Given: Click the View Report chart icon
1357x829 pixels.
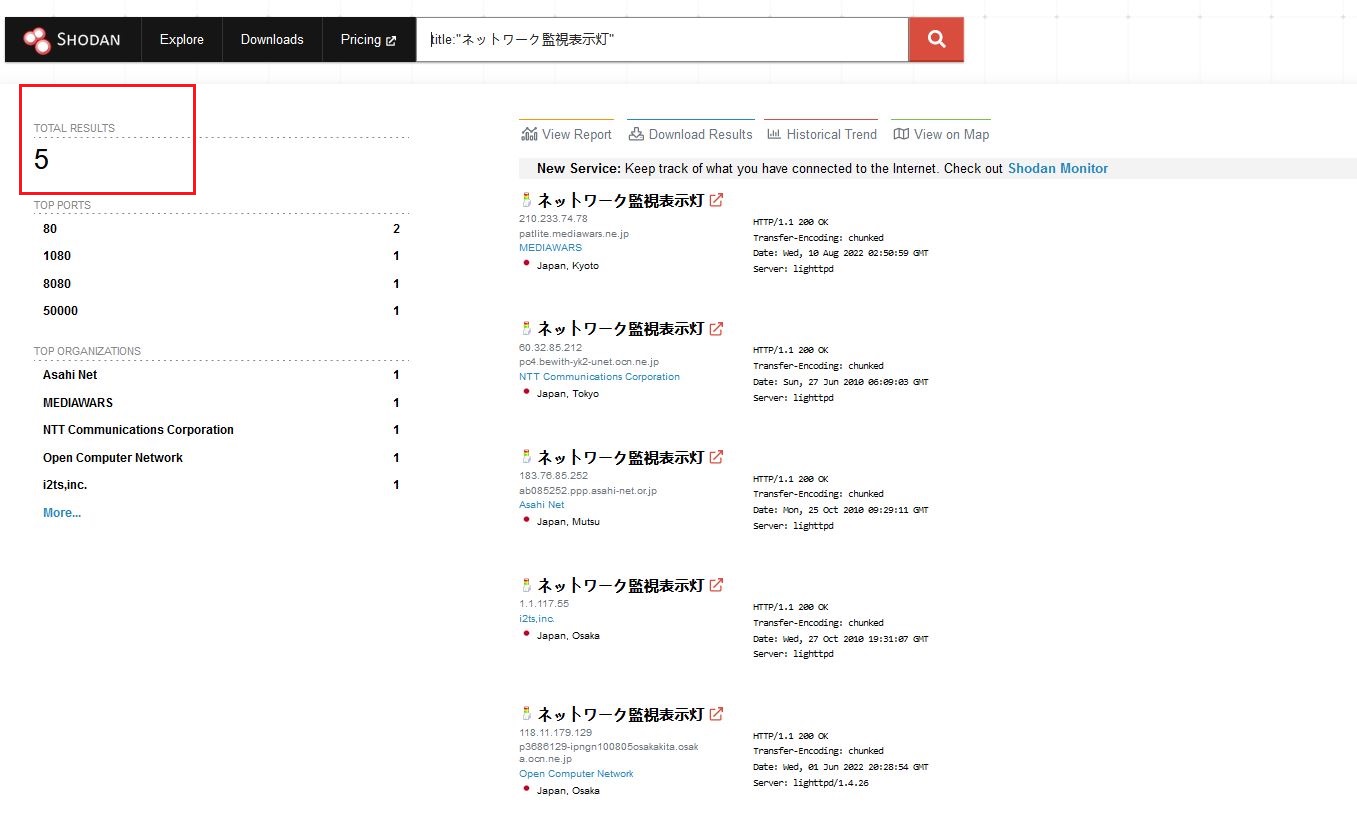Looking at the screenshot, I should pos(529,134).
